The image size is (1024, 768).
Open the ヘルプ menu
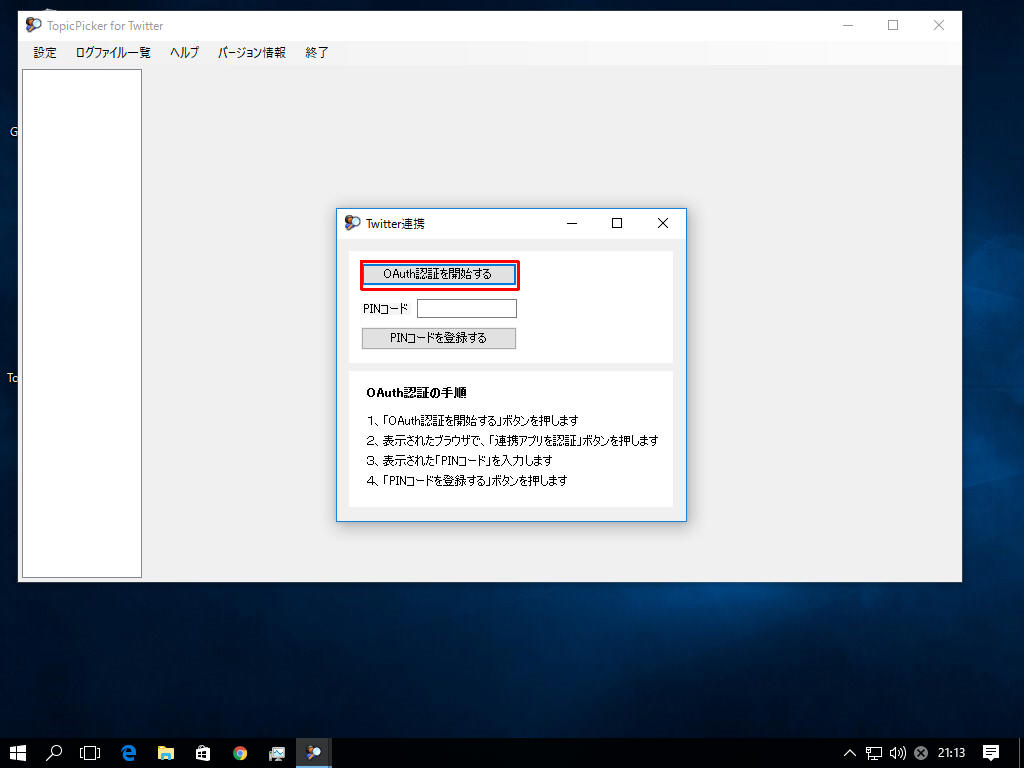coord(184,53)
